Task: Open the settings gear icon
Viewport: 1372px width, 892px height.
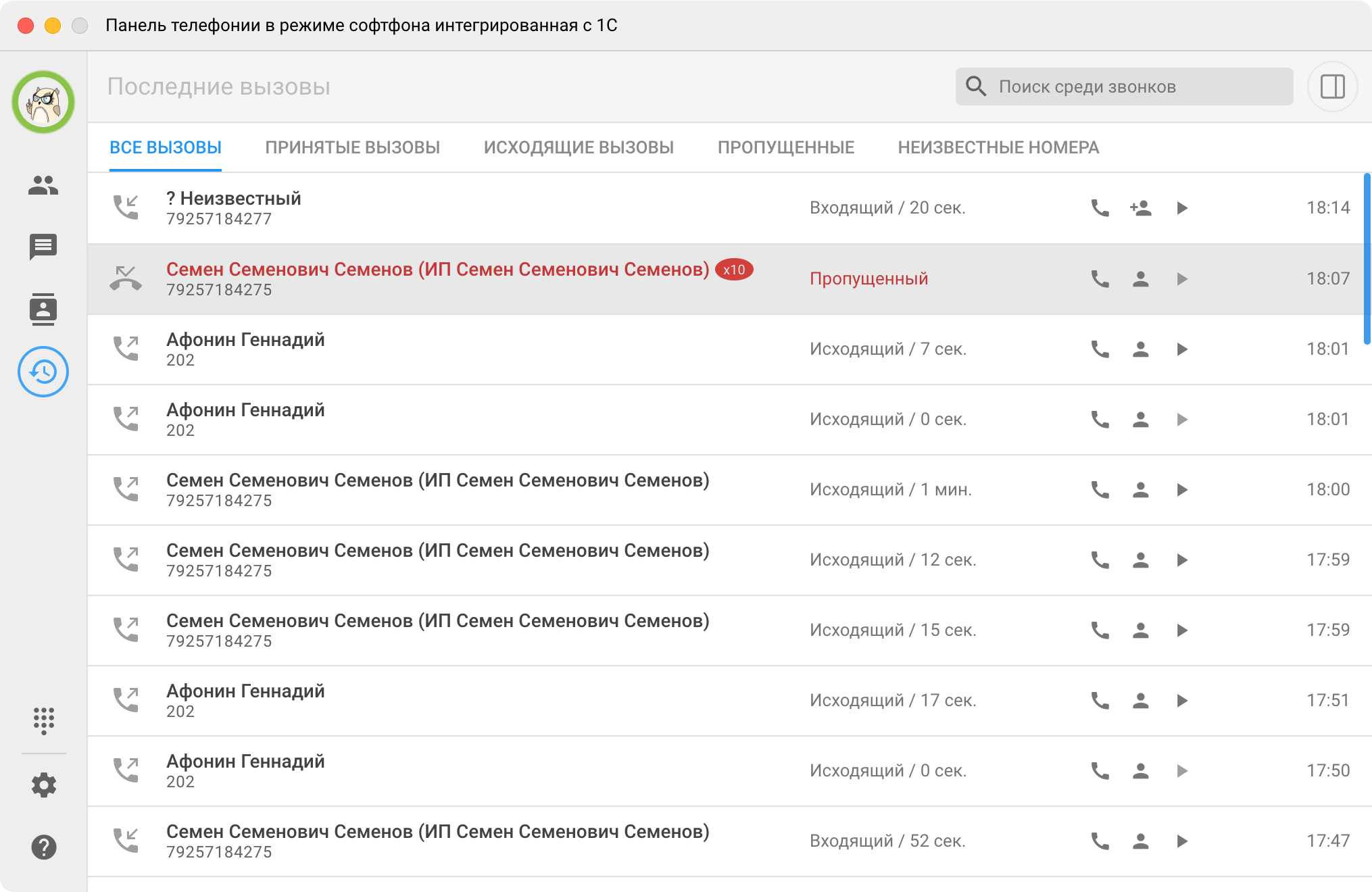Action: coord(43,785)
